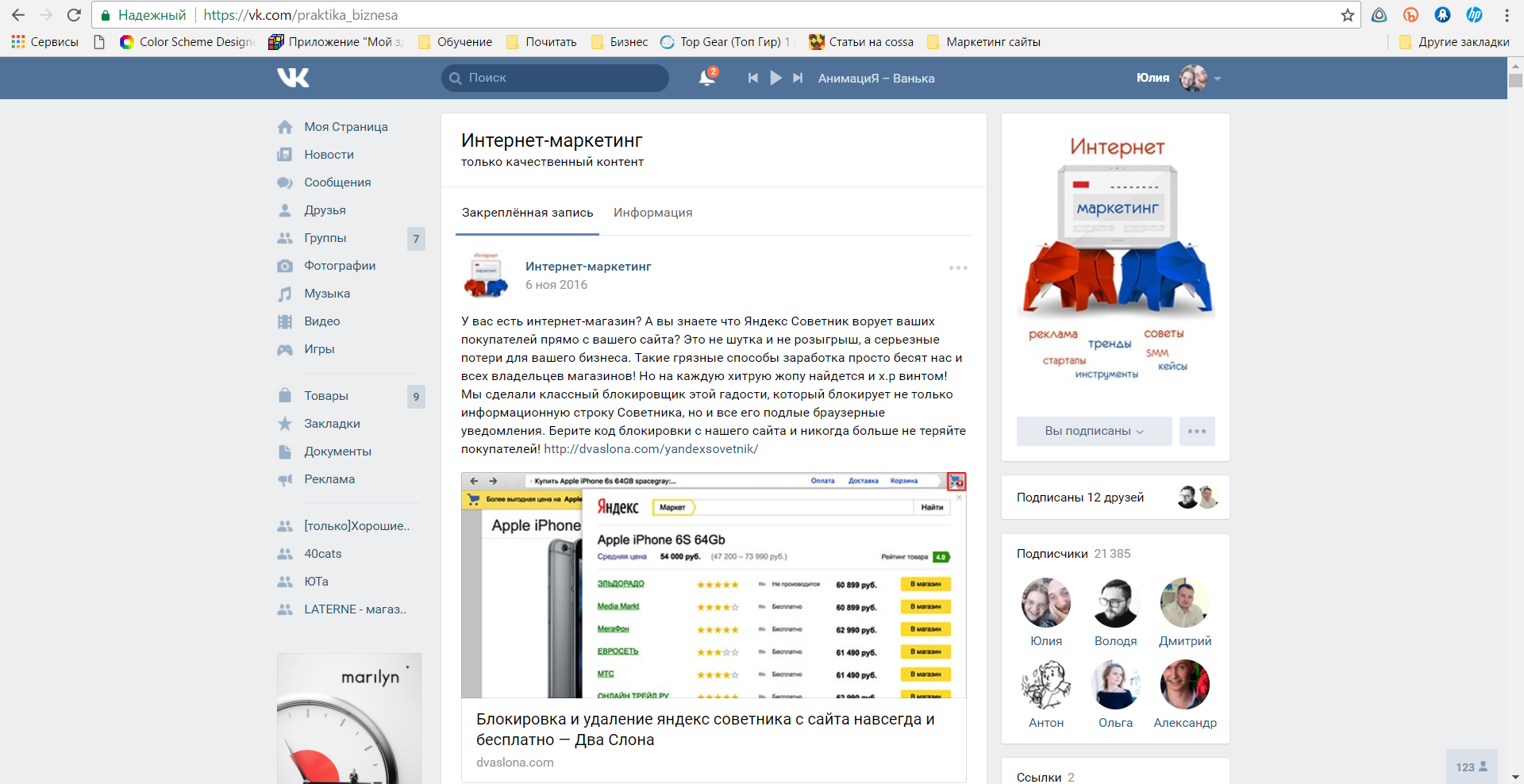This screenshot has width=1524, height=784.
Task: Click the post author avatar thumbnail
Action: click(486, 275)
